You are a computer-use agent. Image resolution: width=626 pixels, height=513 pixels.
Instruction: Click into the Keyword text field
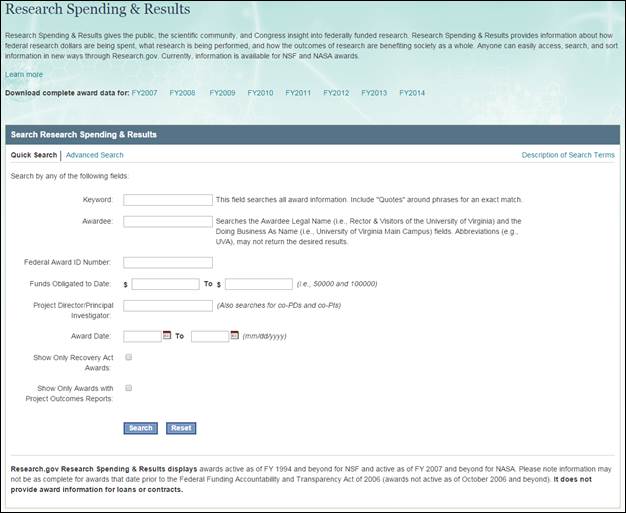168,200
